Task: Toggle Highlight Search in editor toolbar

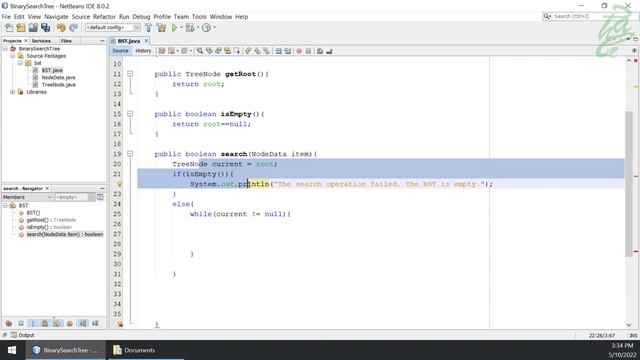Action: (227, 51)
